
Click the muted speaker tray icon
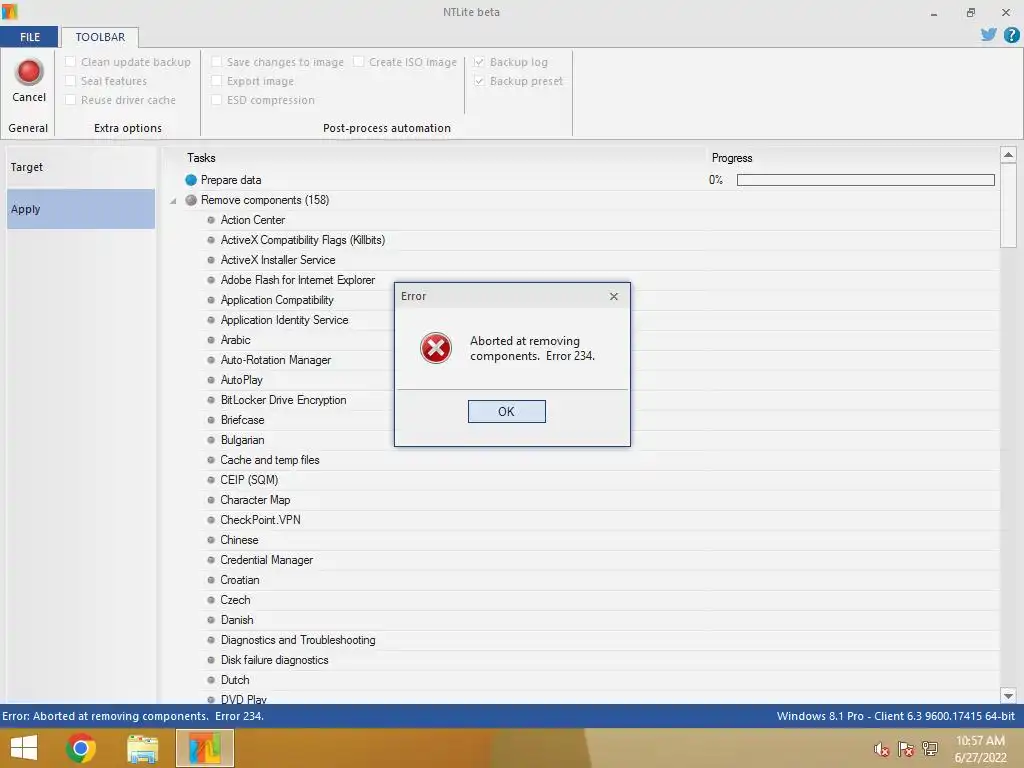[881, 749]
